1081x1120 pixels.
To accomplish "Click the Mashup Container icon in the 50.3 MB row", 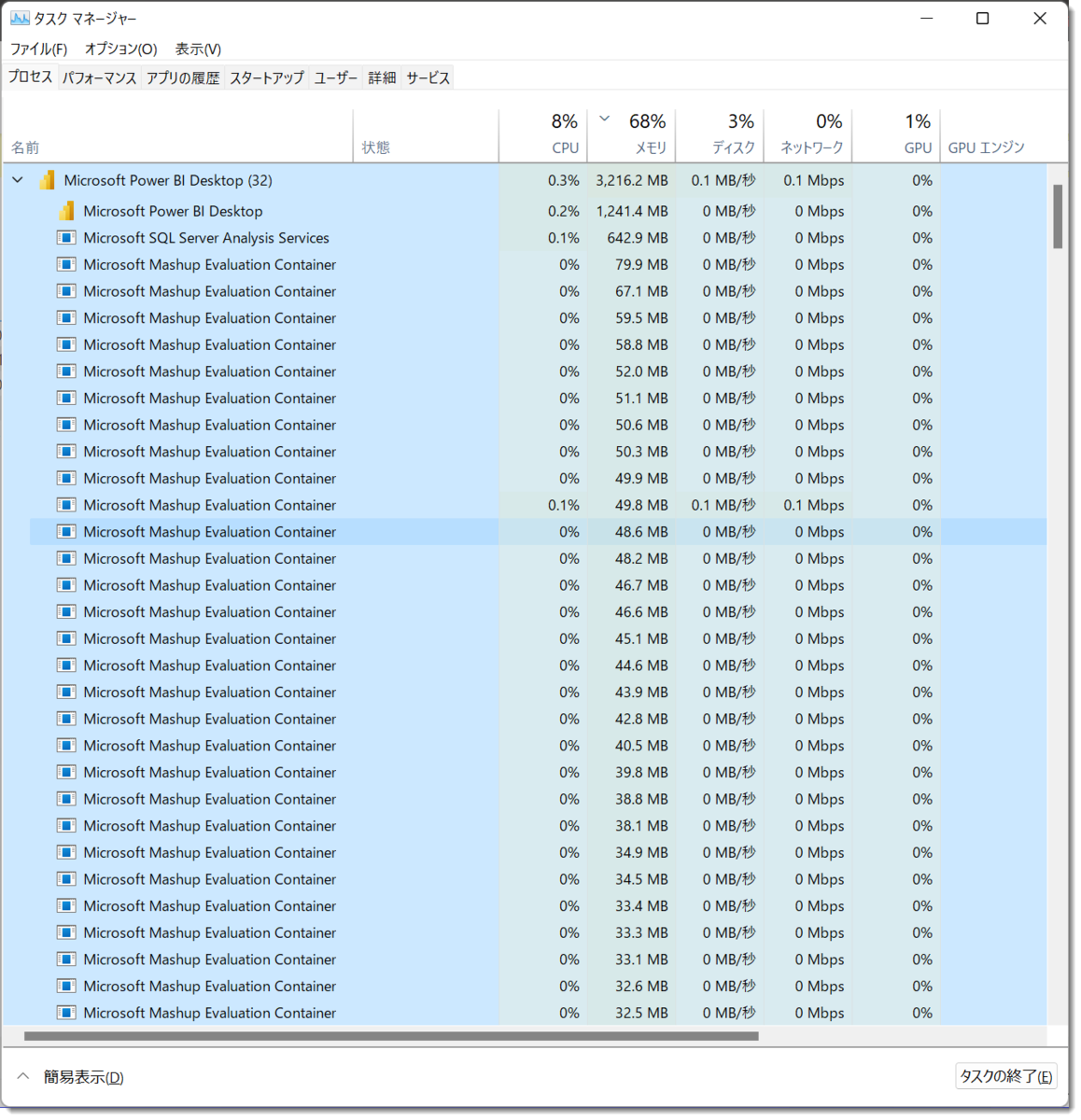I will pos(66,452).
